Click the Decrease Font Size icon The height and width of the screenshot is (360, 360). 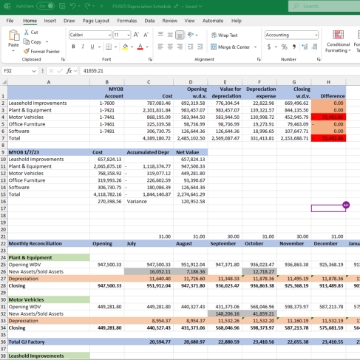click(x=146, y=35)
